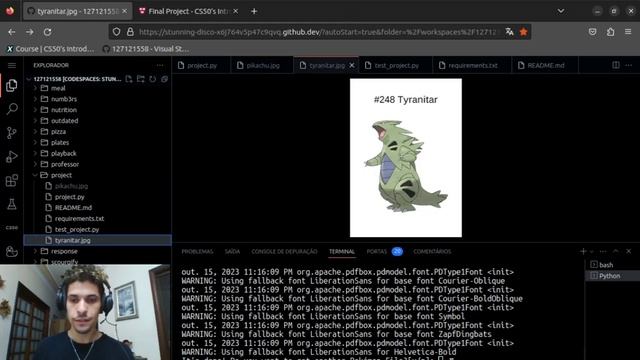Image resolution: width=640 pixels, height=360 pixels.
Task: Open the VS Code hamburger menu
Action: (x=12, y=65)
